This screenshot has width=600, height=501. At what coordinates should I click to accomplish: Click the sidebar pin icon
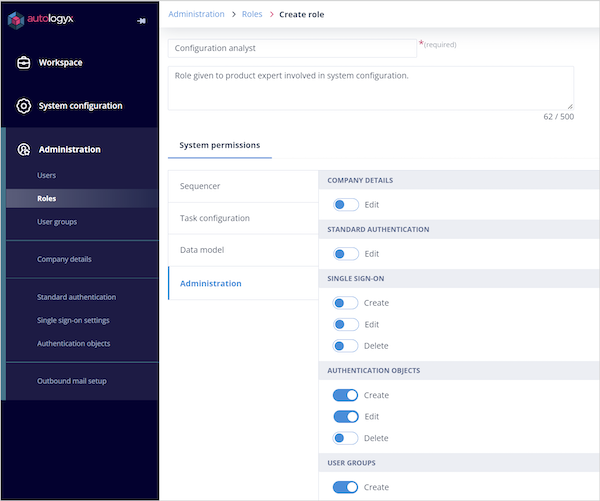141,21
